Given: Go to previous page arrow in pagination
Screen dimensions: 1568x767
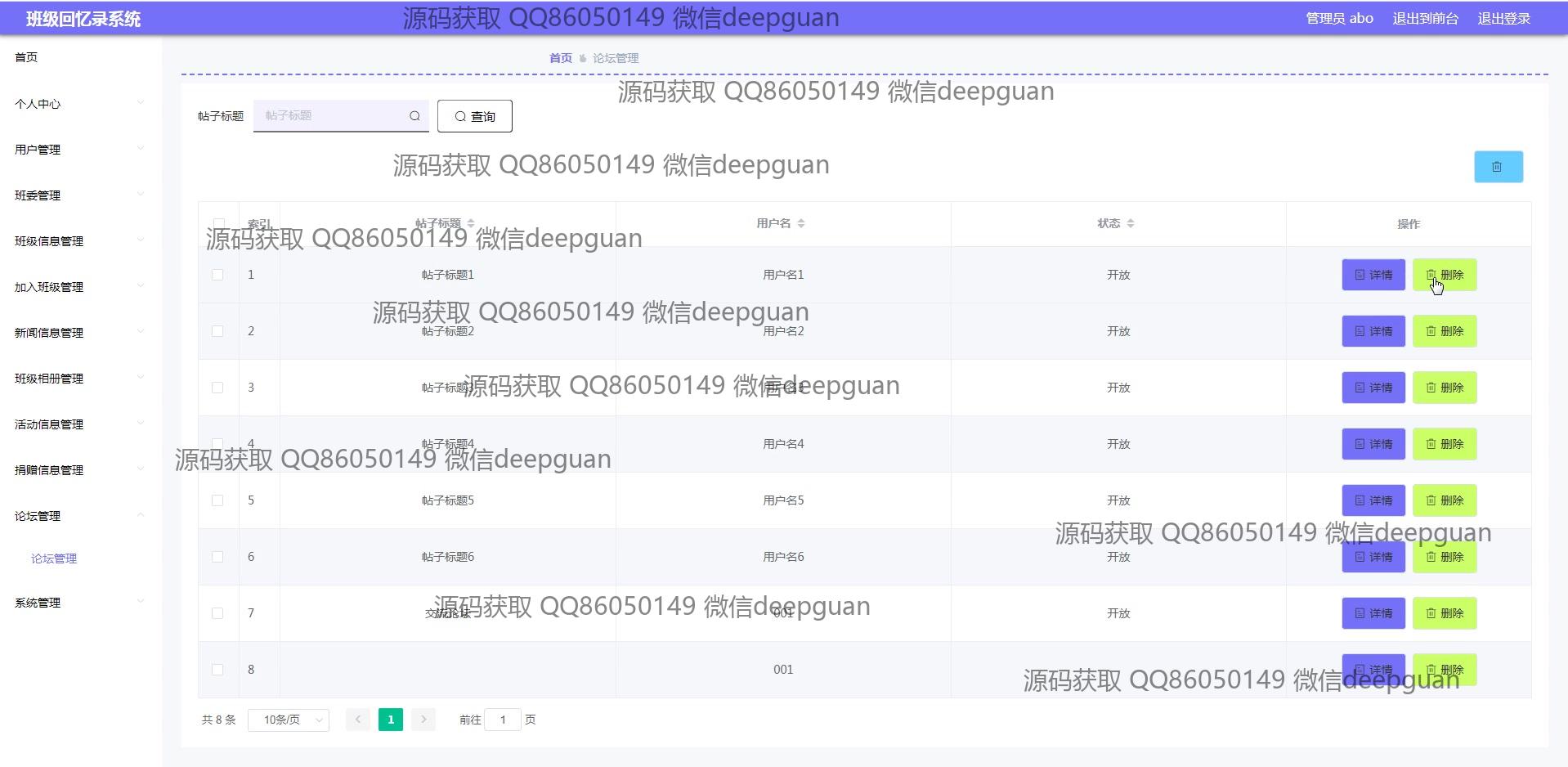Looking at the screenshot, I should 357,720.
